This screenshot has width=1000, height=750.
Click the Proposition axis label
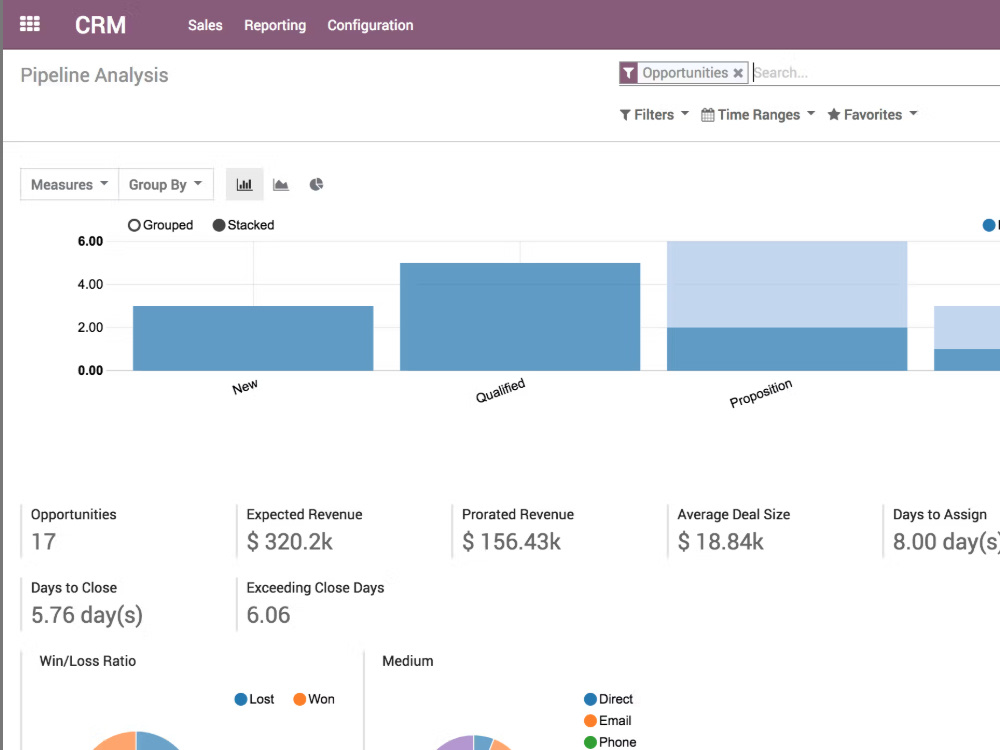(760, 393)
